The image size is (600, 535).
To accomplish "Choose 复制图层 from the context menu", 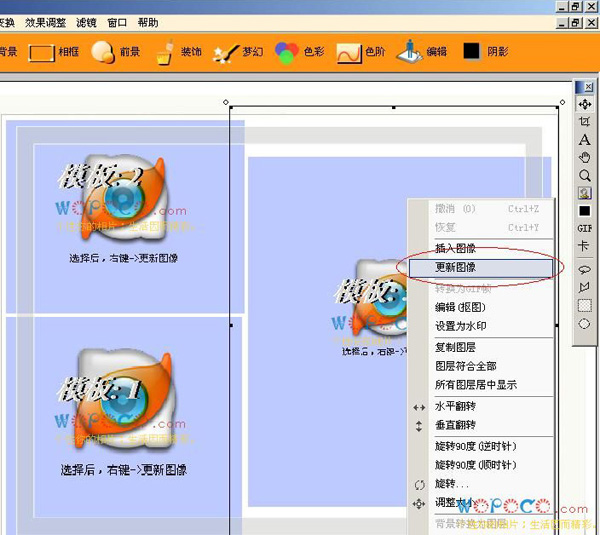I will tap(481, 347).
